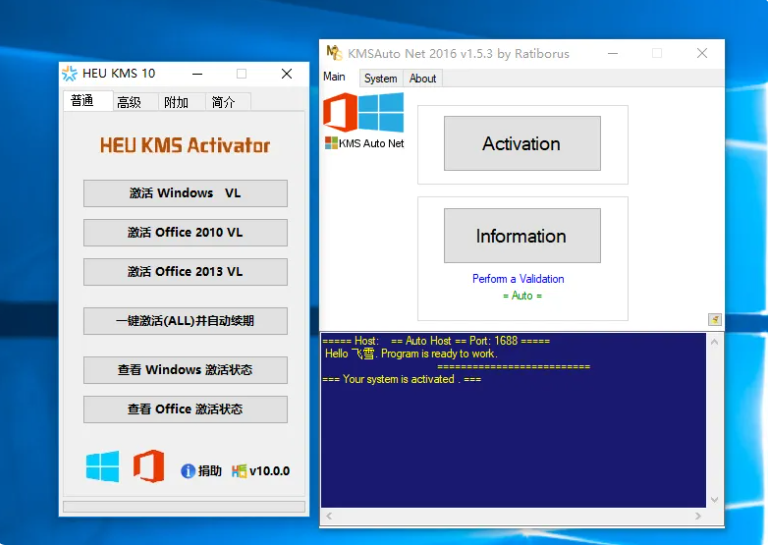The width and height of the screenshot is (768, 547).
Task: Click the large Information button
Action: tap(522, 236)
